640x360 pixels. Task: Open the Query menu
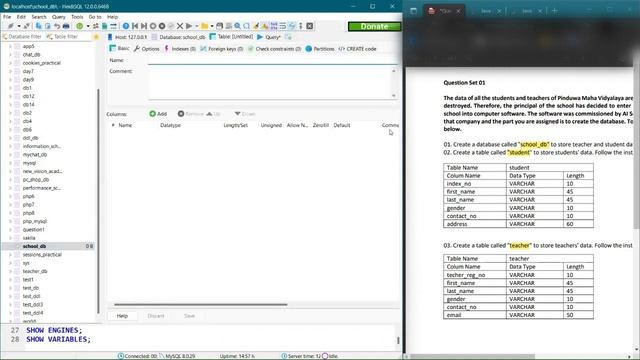tap(58, 17)
